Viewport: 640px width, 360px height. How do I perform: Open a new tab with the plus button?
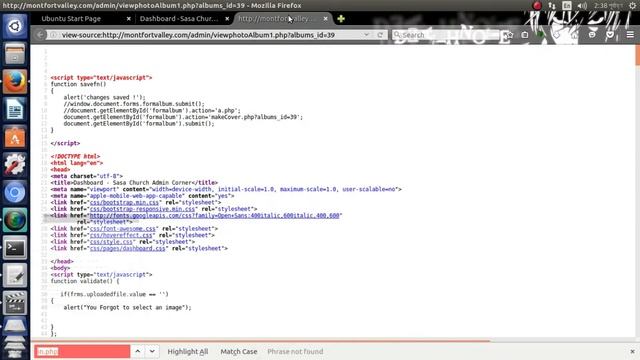341,19
